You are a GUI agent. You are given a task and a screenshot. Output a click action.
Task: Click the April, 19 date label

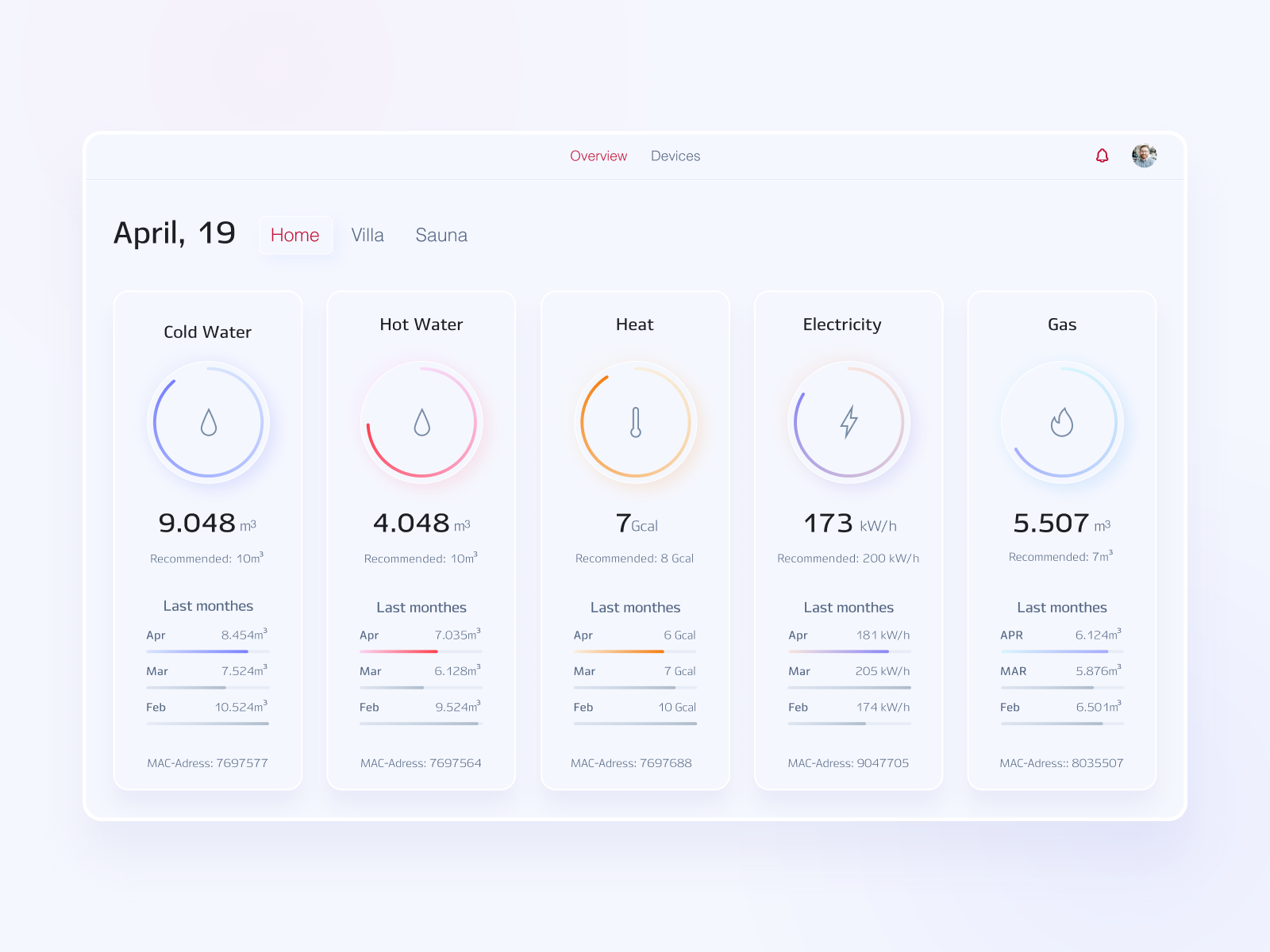pyautogui.click(x=175, y=232)
